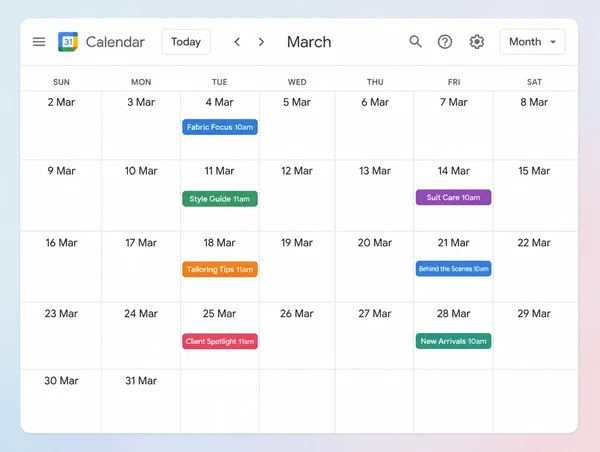Open the Style Guide 11am event
This screenshot has width=600, height=452.
coord(220,199)
